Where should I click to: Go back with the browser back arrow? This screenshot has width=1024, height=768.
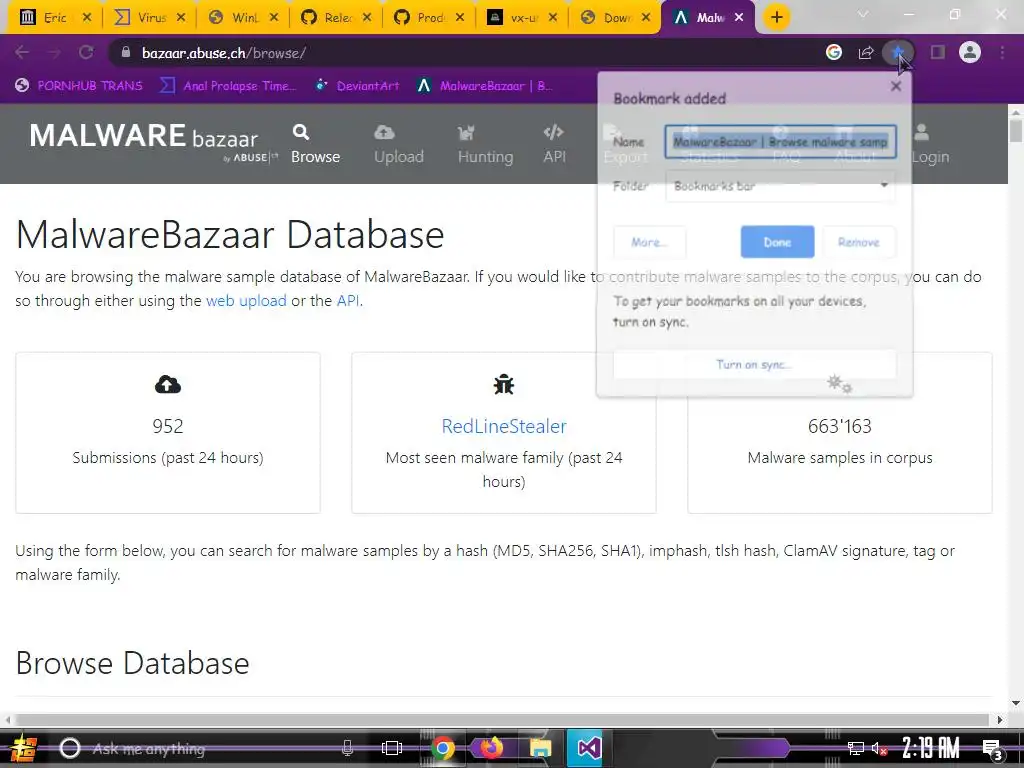(x=22, y=52)
